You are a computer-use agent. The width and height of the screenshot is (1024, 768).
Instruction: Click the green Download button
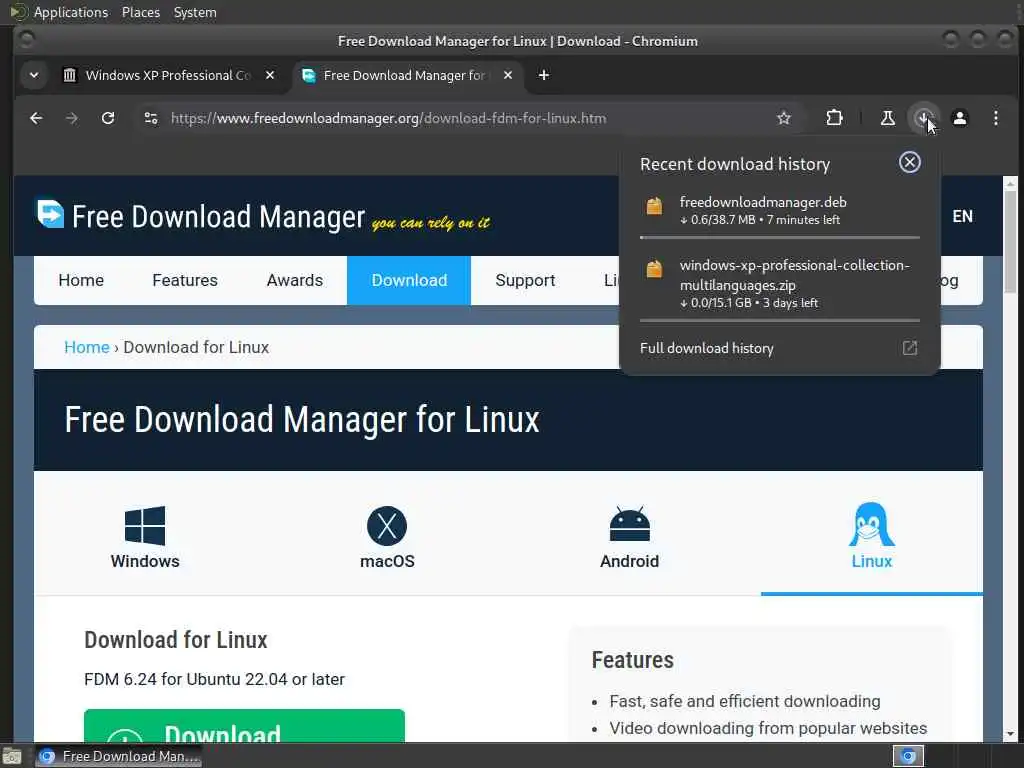[x=244, y=726]
